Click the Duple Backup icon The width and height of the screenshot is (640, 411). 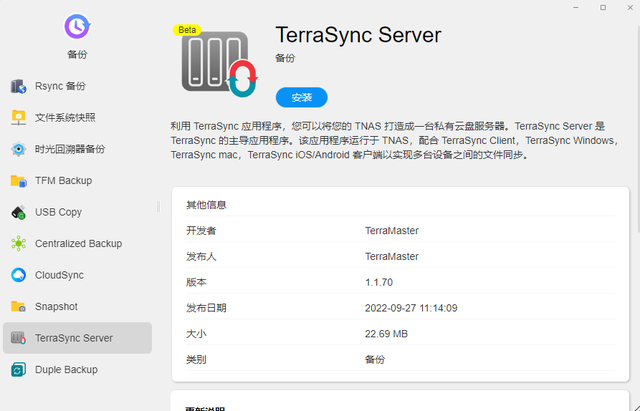point(18,369)
